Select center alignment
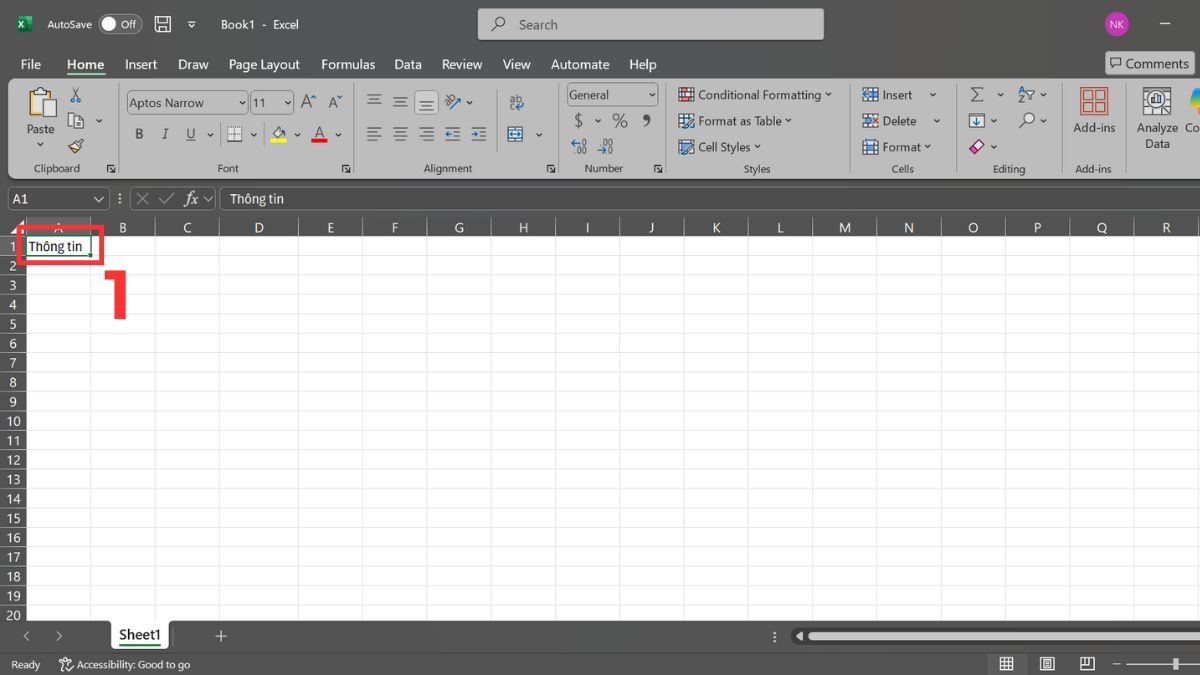1200x675 pixels. point(399,133)
